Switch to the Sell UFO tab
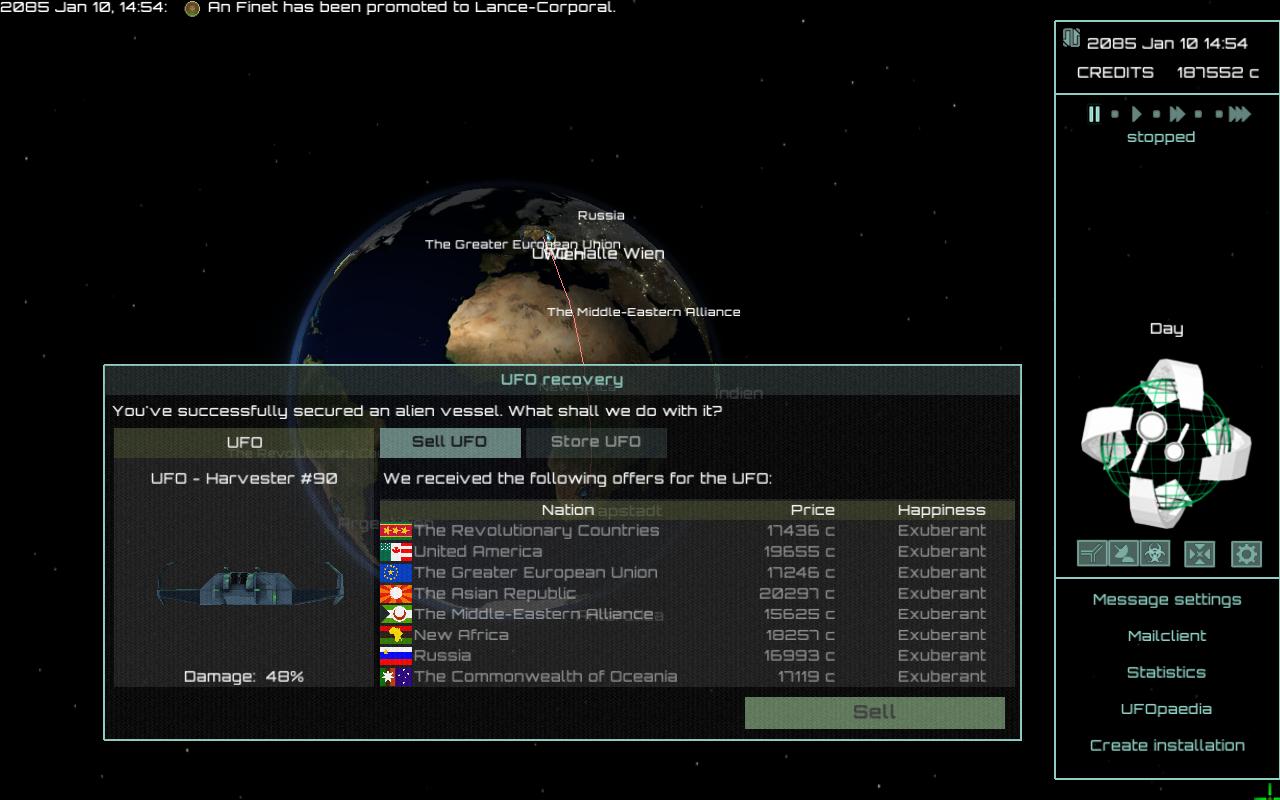The height and width of the screenshot is (800, 1280). [450, 442]
